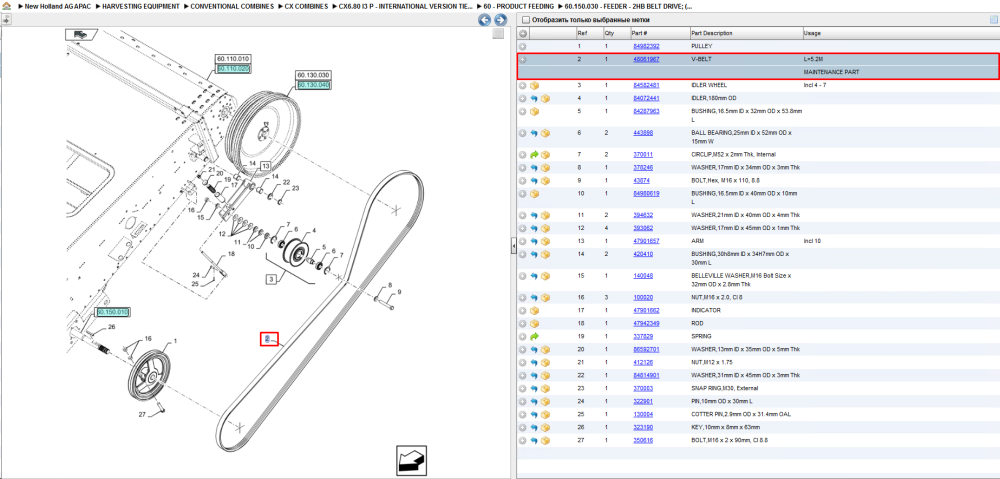The width and height of the screenshot is (1000, 479).
Task: Click the package icon in NUT,M12 x 1.75 row
Action: point(546,362)
